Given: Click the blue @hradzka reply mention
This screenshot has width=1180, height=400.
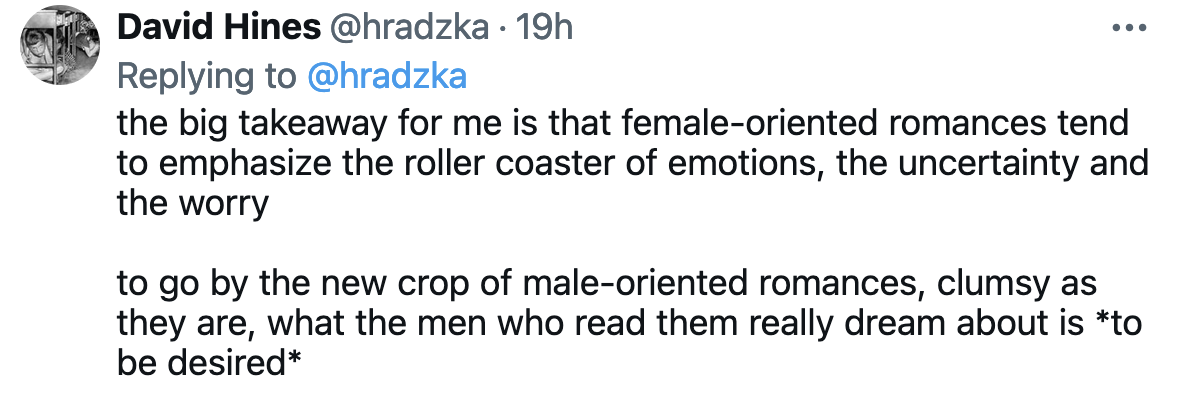Looking at the screenshot, I should point(387,76).
